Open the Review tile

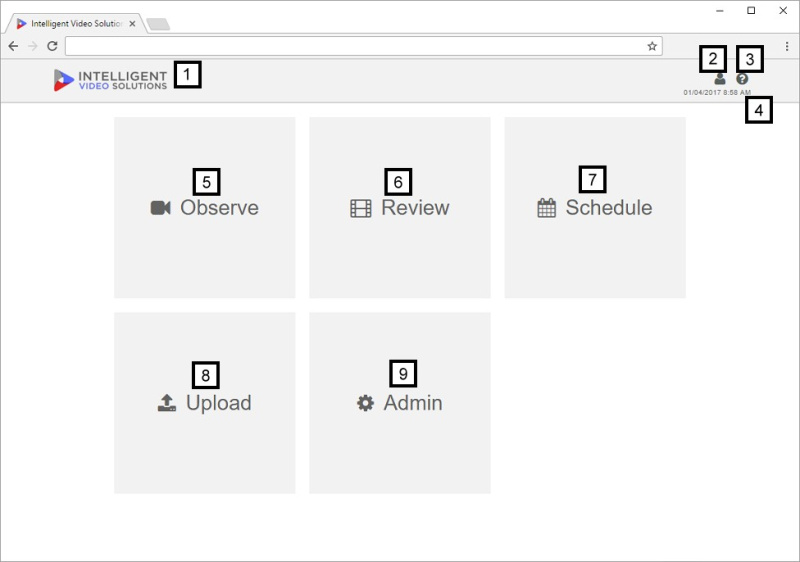400,208
